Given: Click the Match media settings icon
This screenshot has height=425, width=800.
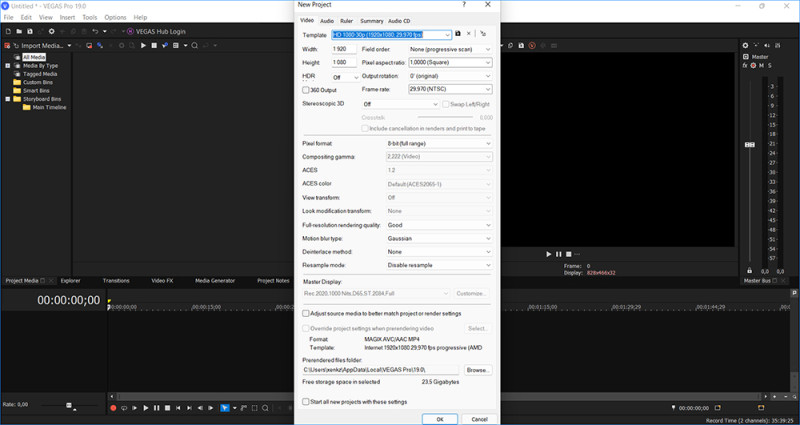Looking at the screenshot, I should 483,34.
